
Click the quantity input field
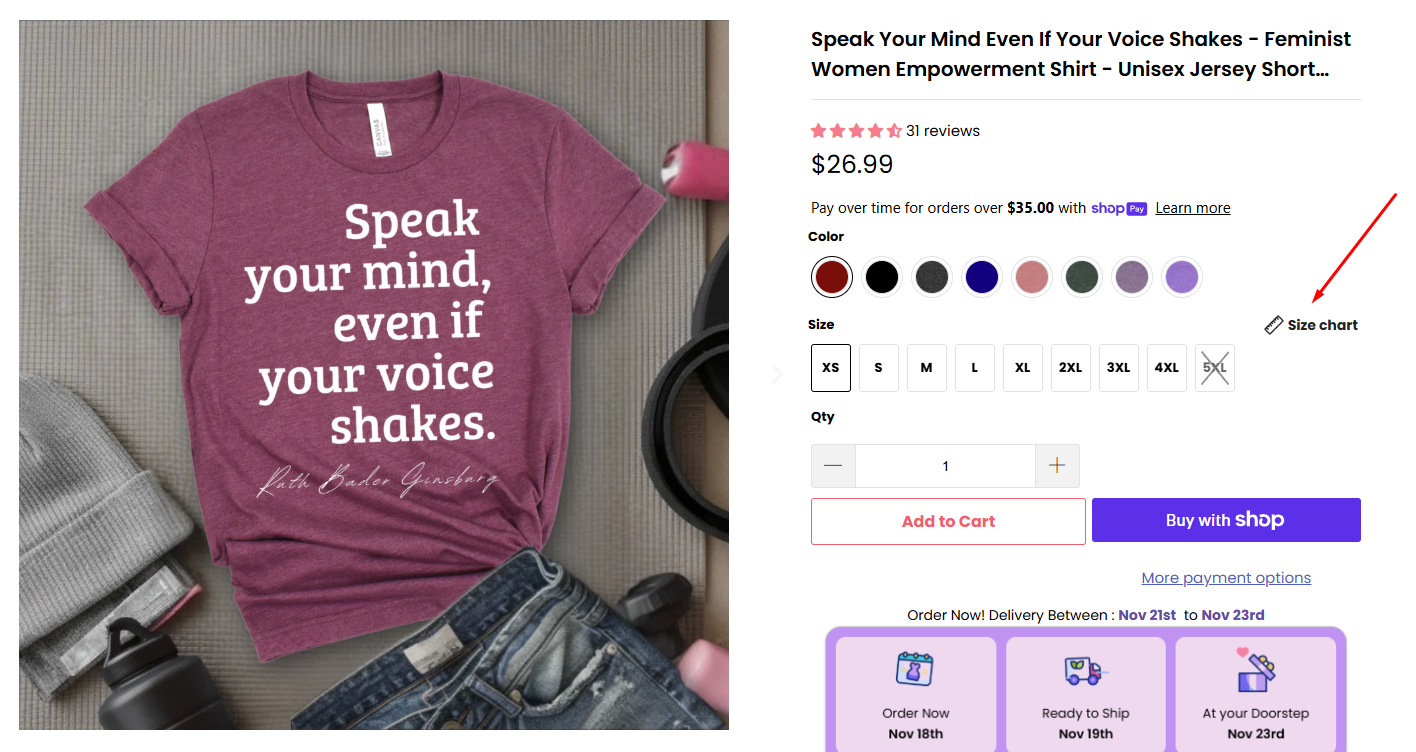click(945, 466)
